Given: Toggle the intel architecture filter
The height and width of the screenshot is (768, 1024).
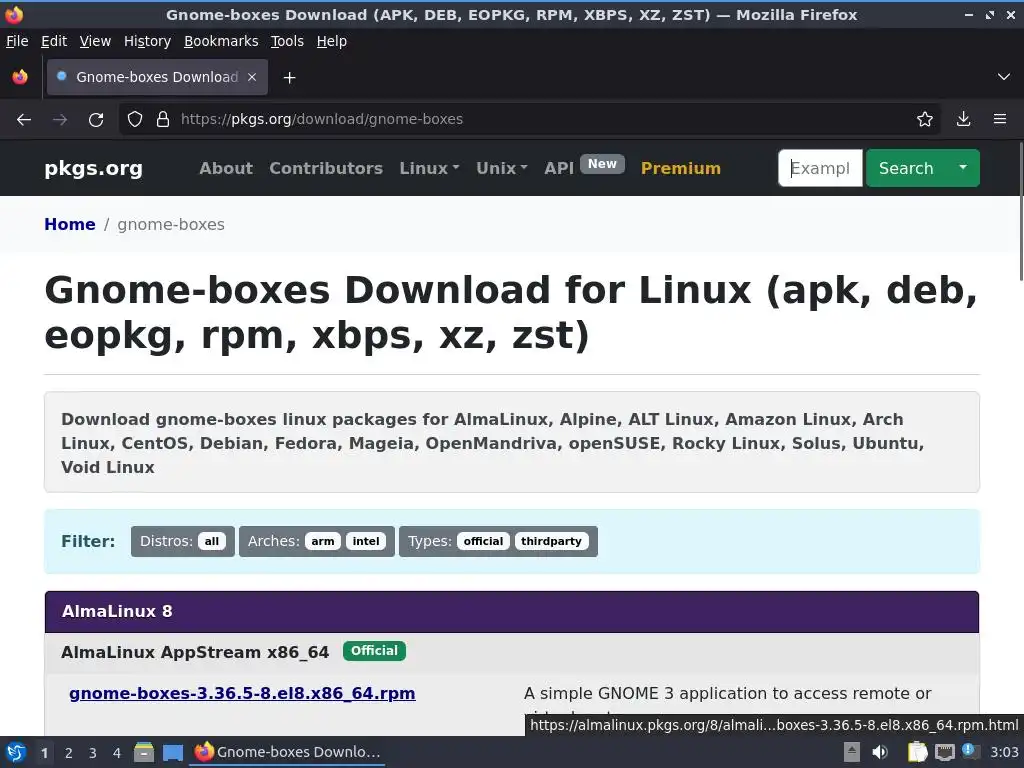Looking at the screenshot, I should click(366, 541).
